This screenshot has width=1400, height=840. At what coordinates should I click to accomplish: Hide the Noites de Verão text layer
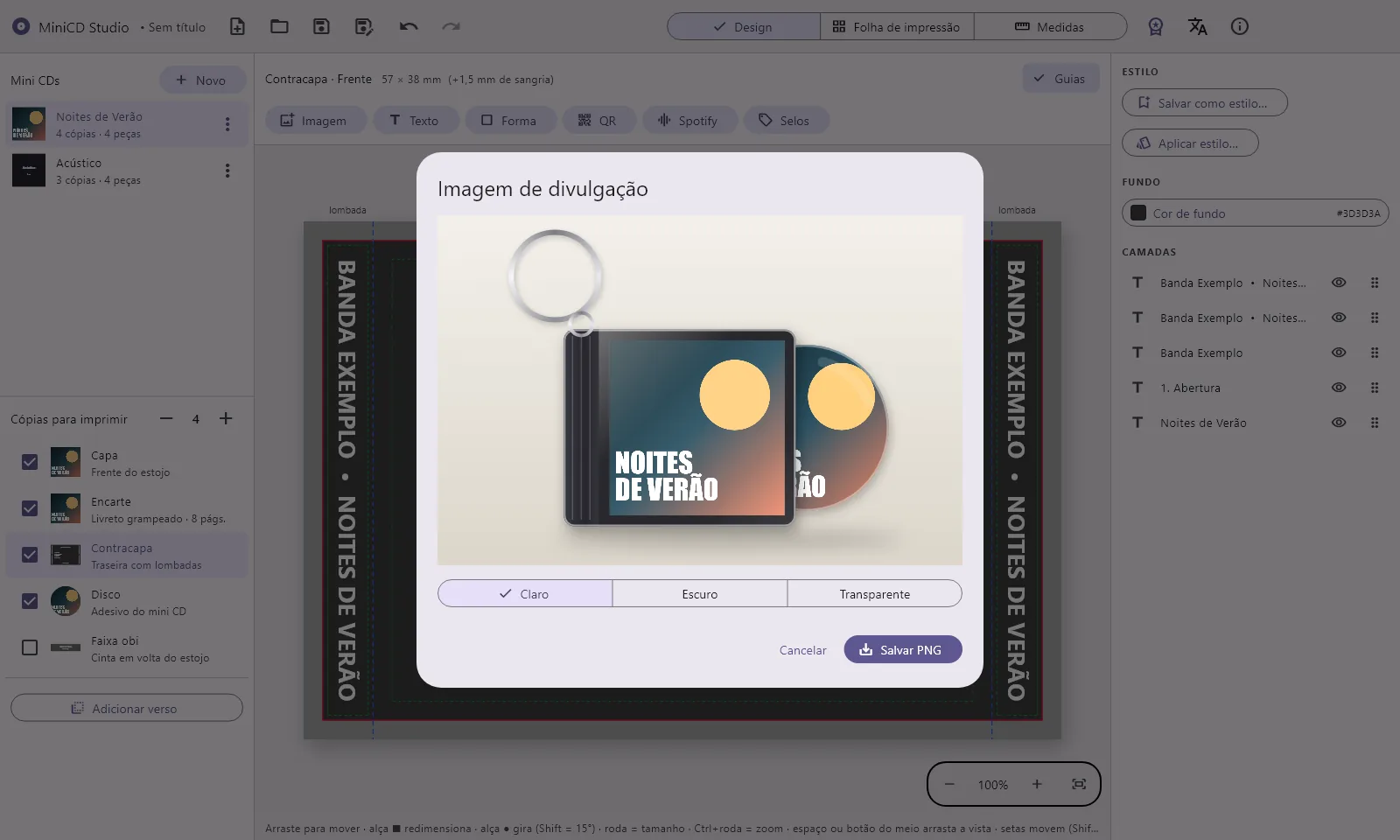tap(1339, 423)
